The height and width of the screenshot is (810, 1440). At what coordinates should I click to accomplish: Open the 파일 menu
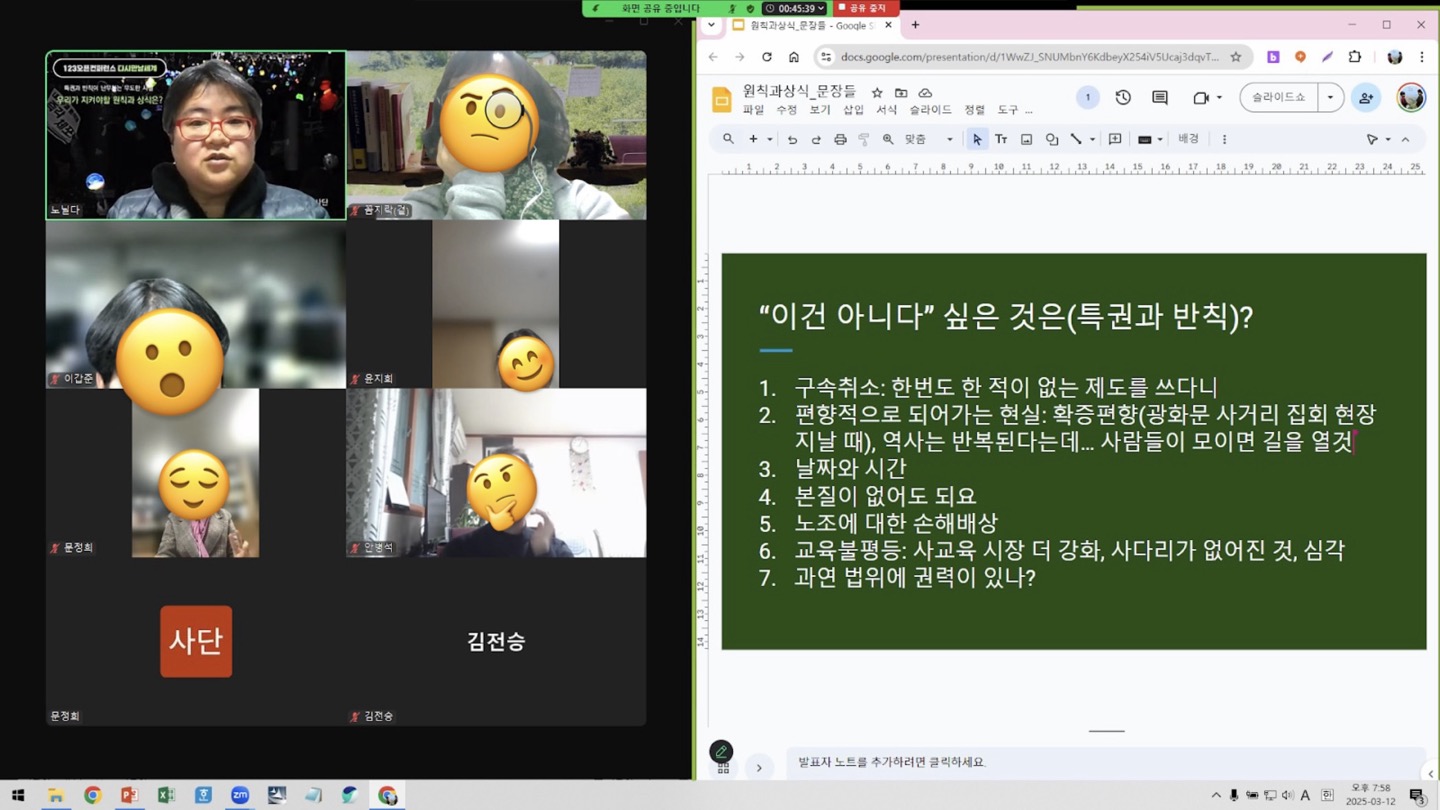[753, 110]
